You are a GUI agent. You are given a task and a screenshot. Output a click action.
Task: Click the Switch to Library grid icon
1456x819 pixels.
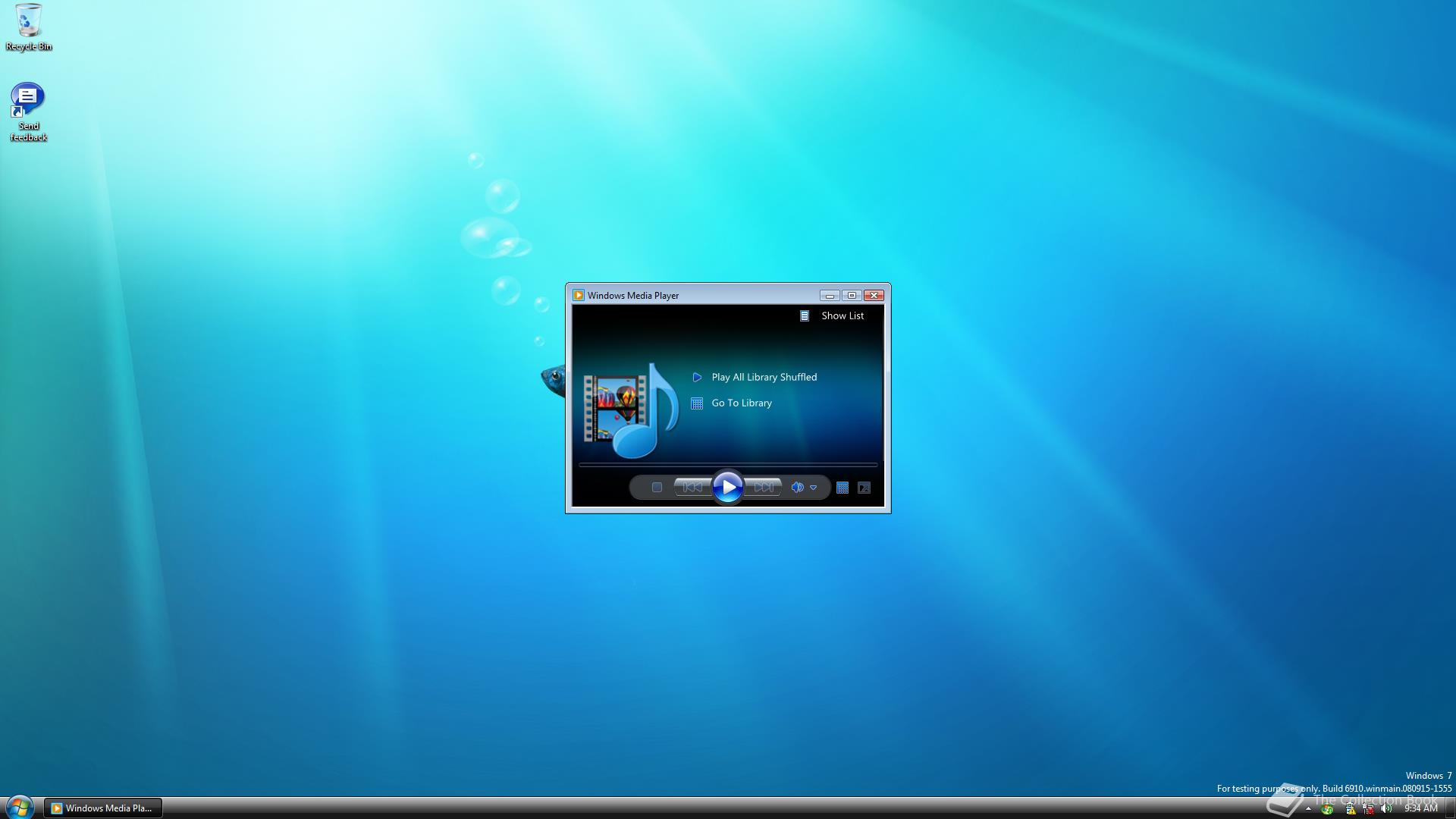[x=843, y=488]
